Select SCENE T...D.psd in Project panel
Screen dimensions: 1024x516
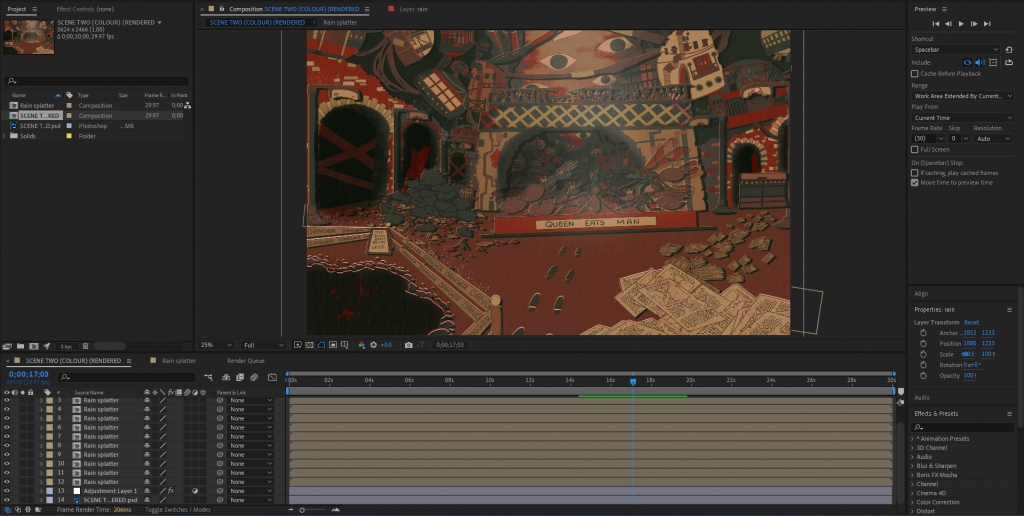click(40, 125)
